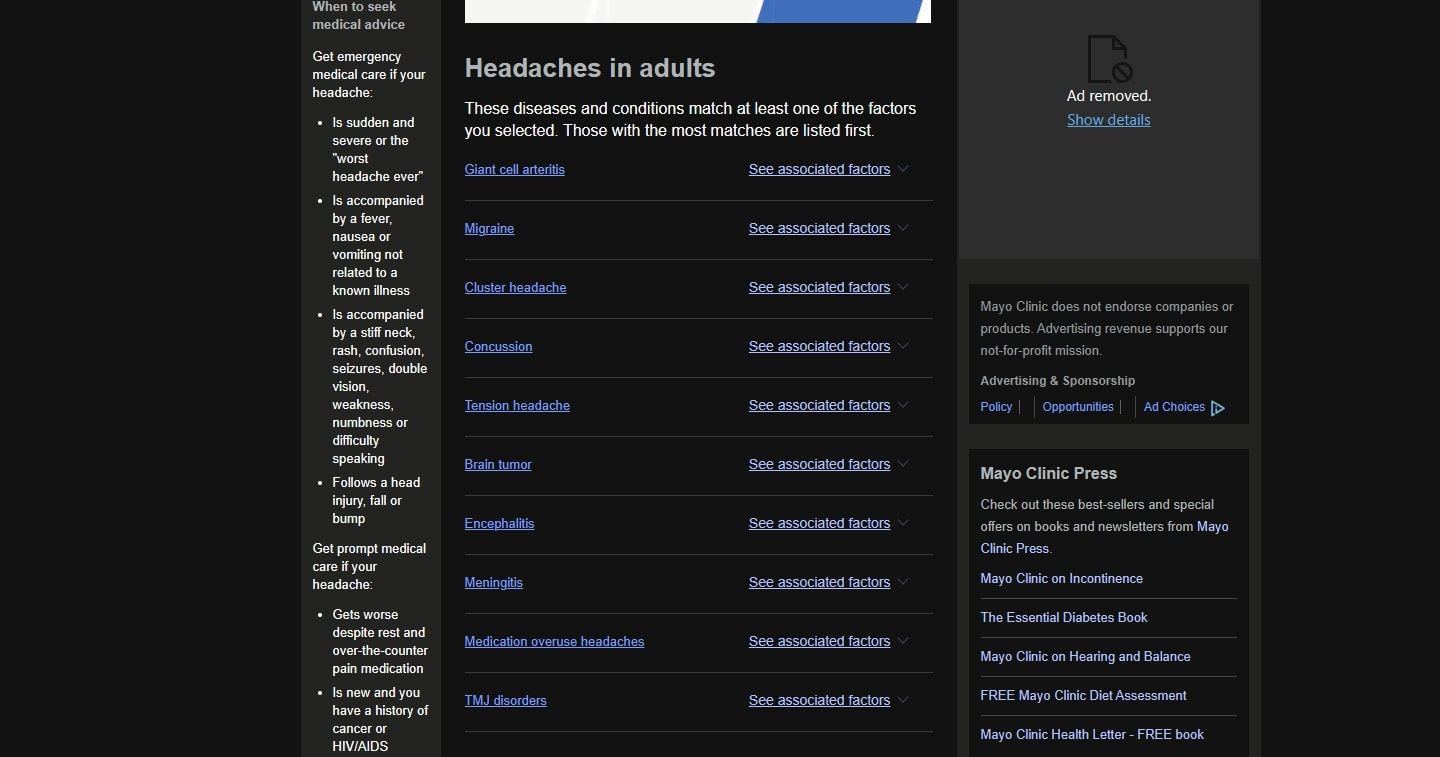Start the FREE Mayo Clinic Diet Assessment

tap(1083, 695)
